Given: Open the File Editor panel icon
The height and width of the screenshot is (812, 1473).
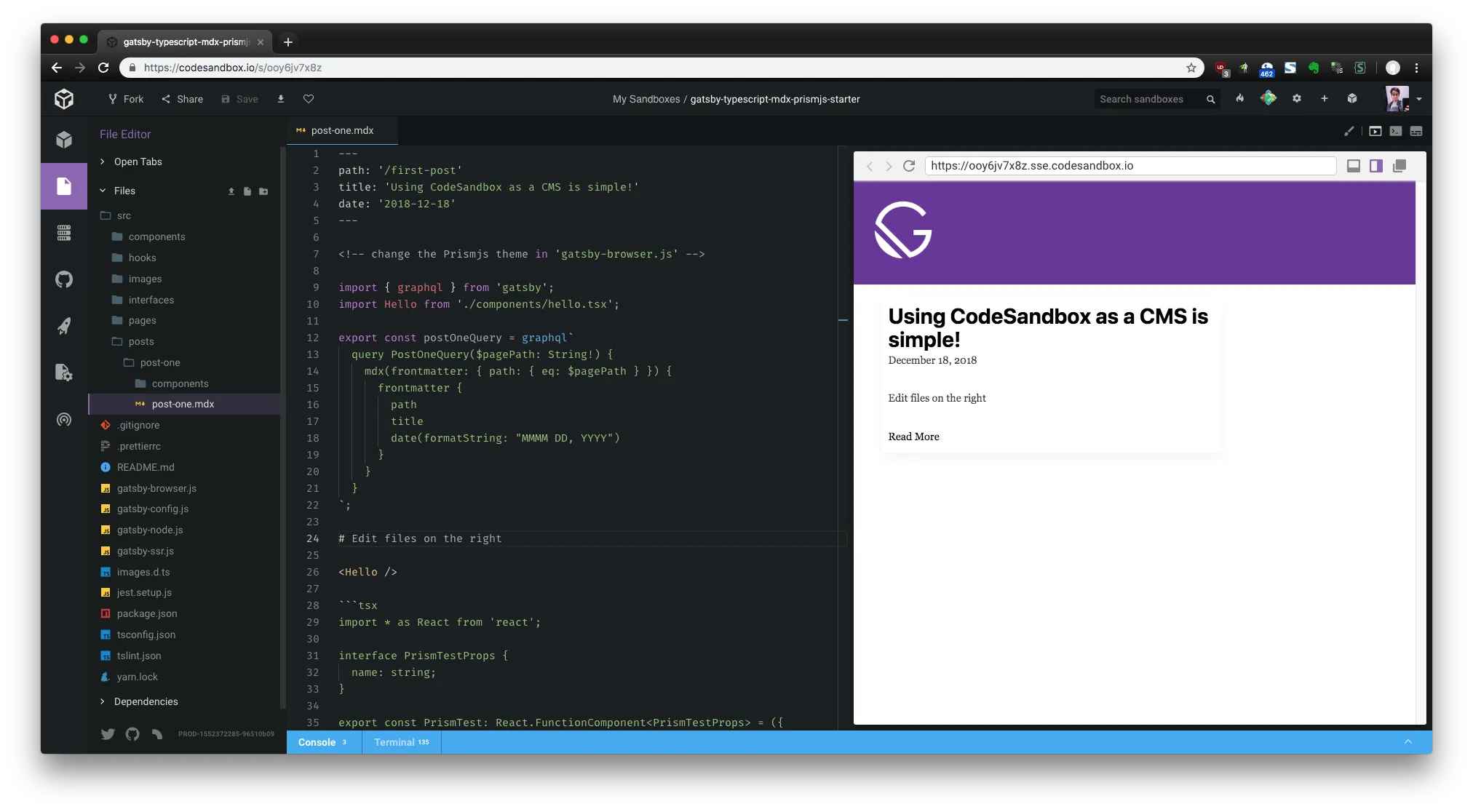Looking at the screenshot, I should [64, 186].
